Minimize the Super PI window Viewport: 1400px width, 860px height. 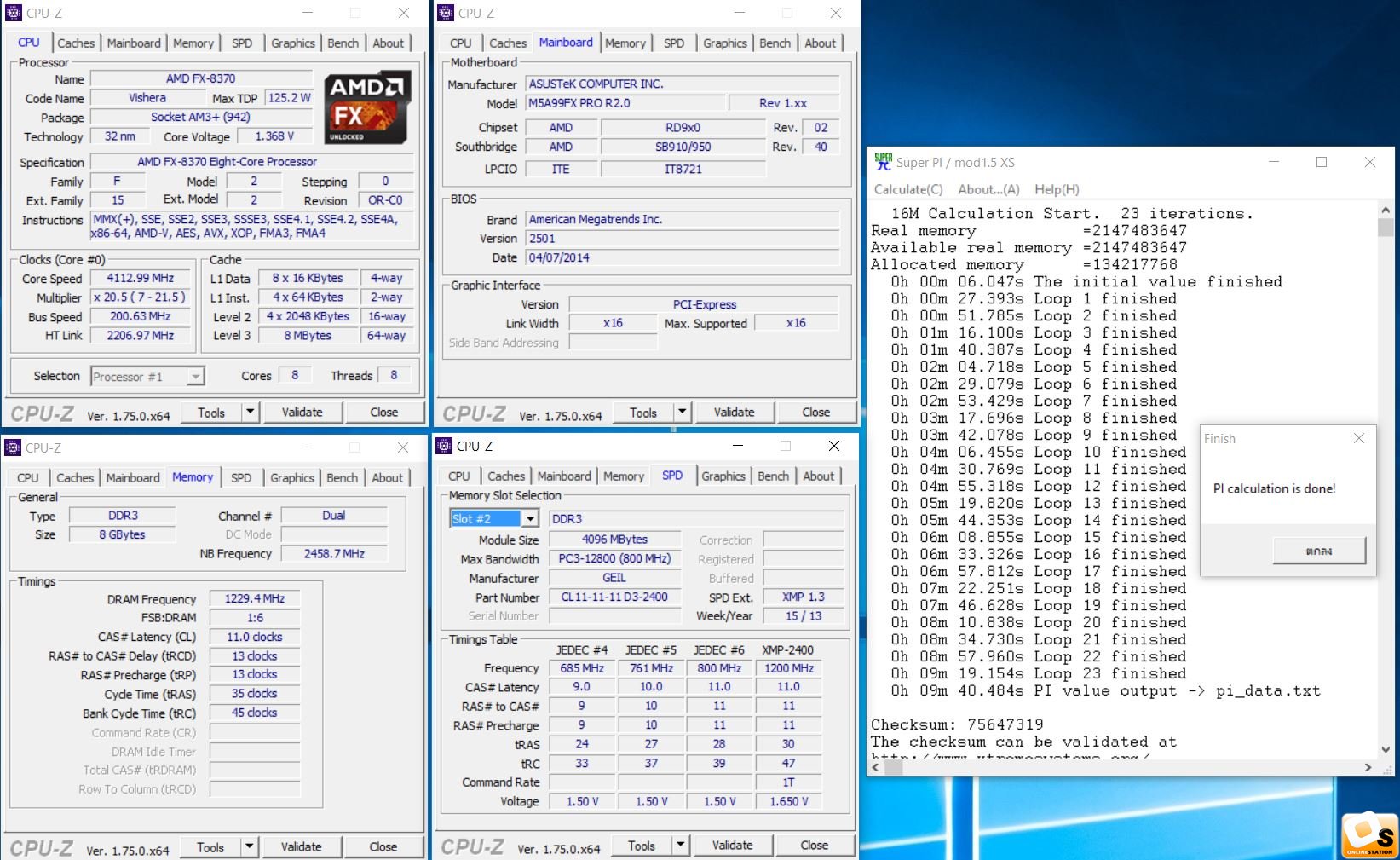click(1274, 162)
